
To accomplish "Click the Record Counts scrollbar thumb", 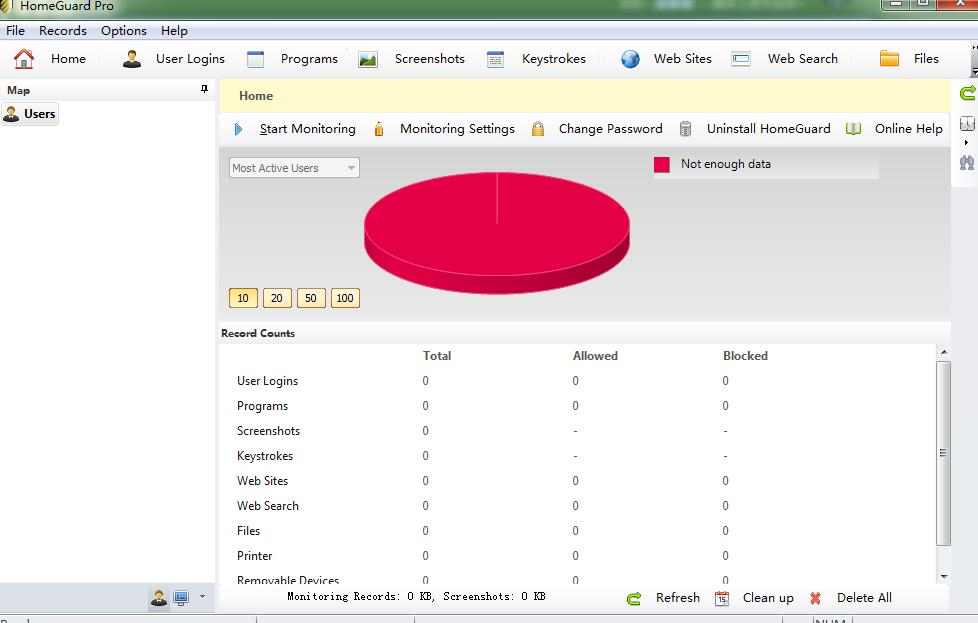I will pyautogui.click(x=944, y=453).
